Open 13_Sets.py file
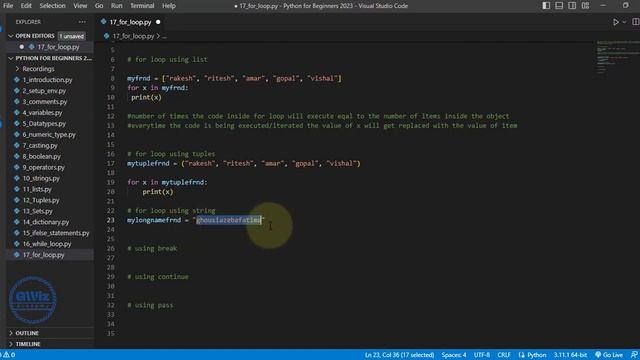Image resolution: width=640 pixels, height=360 pixels. [x=38, y=211]
